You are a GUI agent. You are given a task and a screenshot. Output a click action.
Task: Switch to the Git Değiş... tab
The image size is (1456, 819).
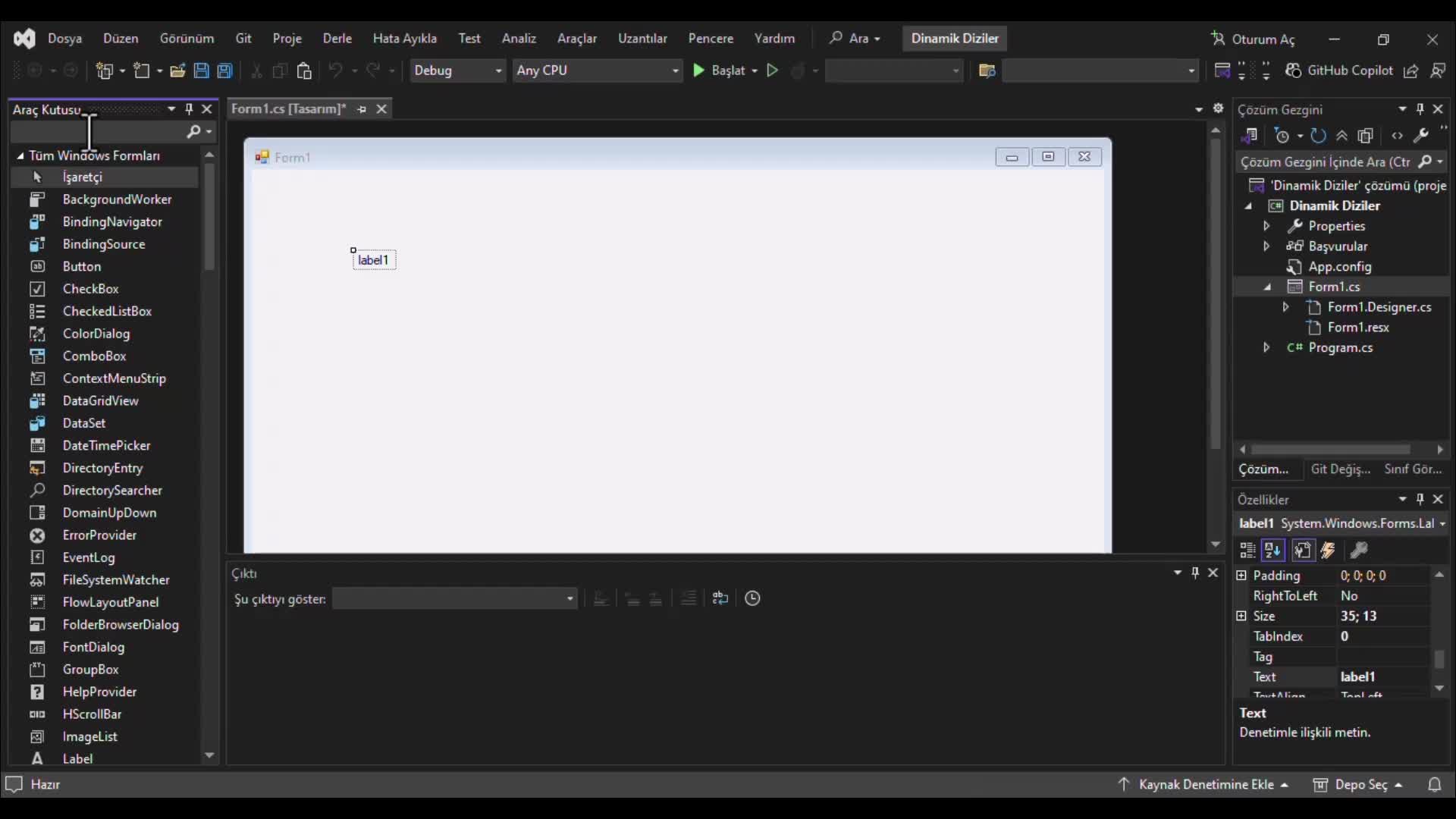1341,469
